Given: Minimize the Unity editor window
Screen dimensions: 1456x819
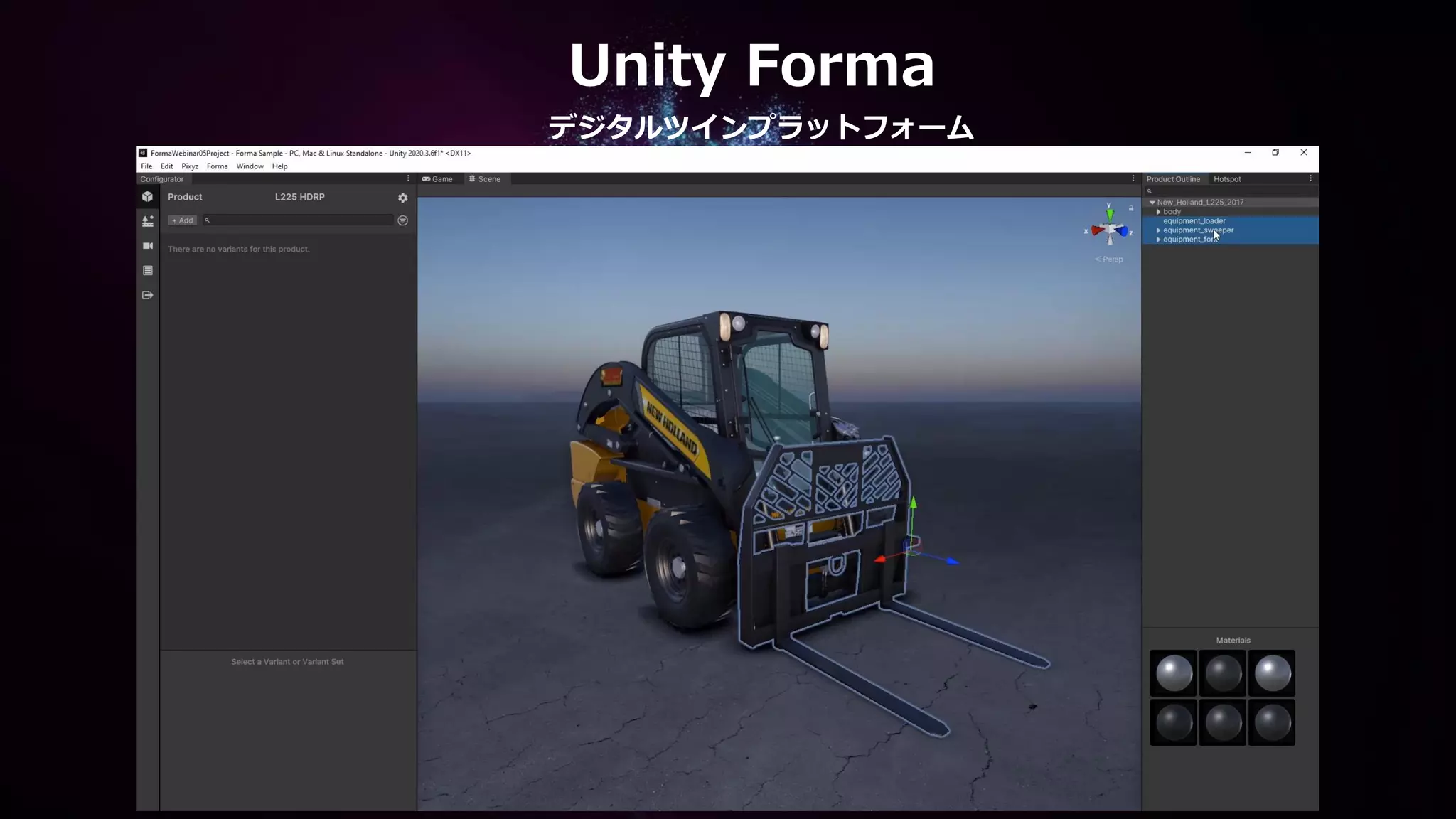Looking at the screenshot, I should pyautogui.click(x=1248, y=153).
